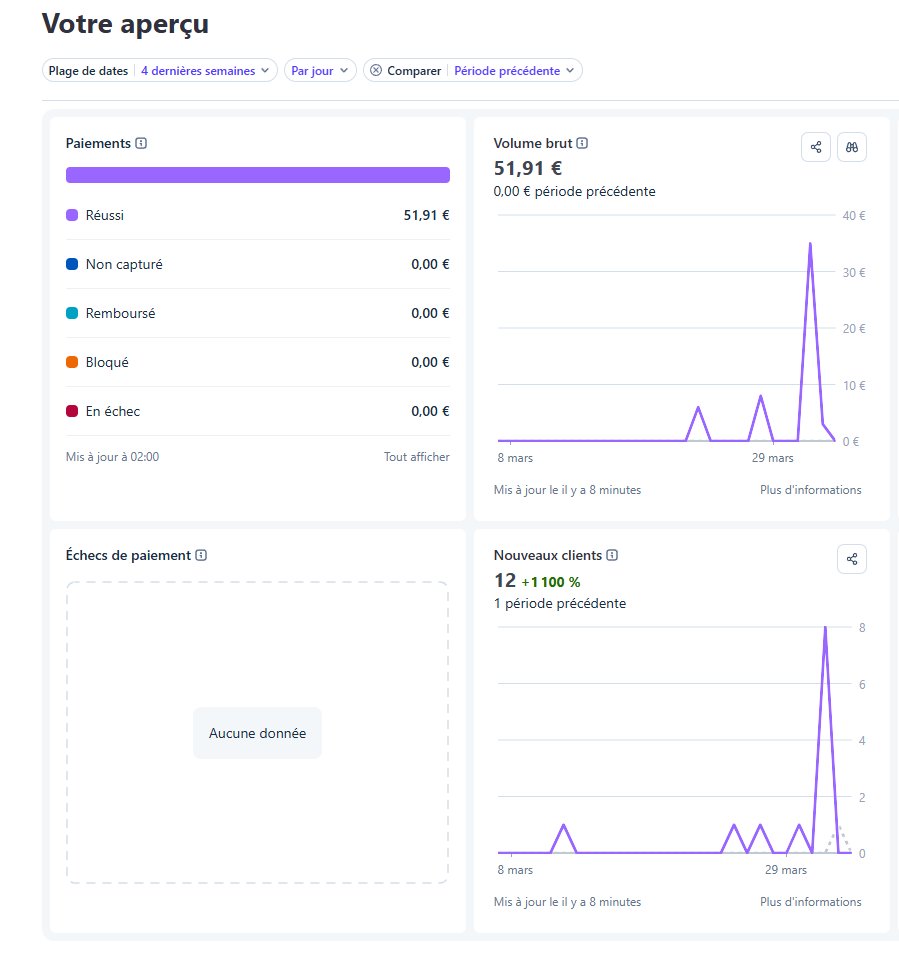Select the En échec row label
899x975 pixels.
(113, 411)
